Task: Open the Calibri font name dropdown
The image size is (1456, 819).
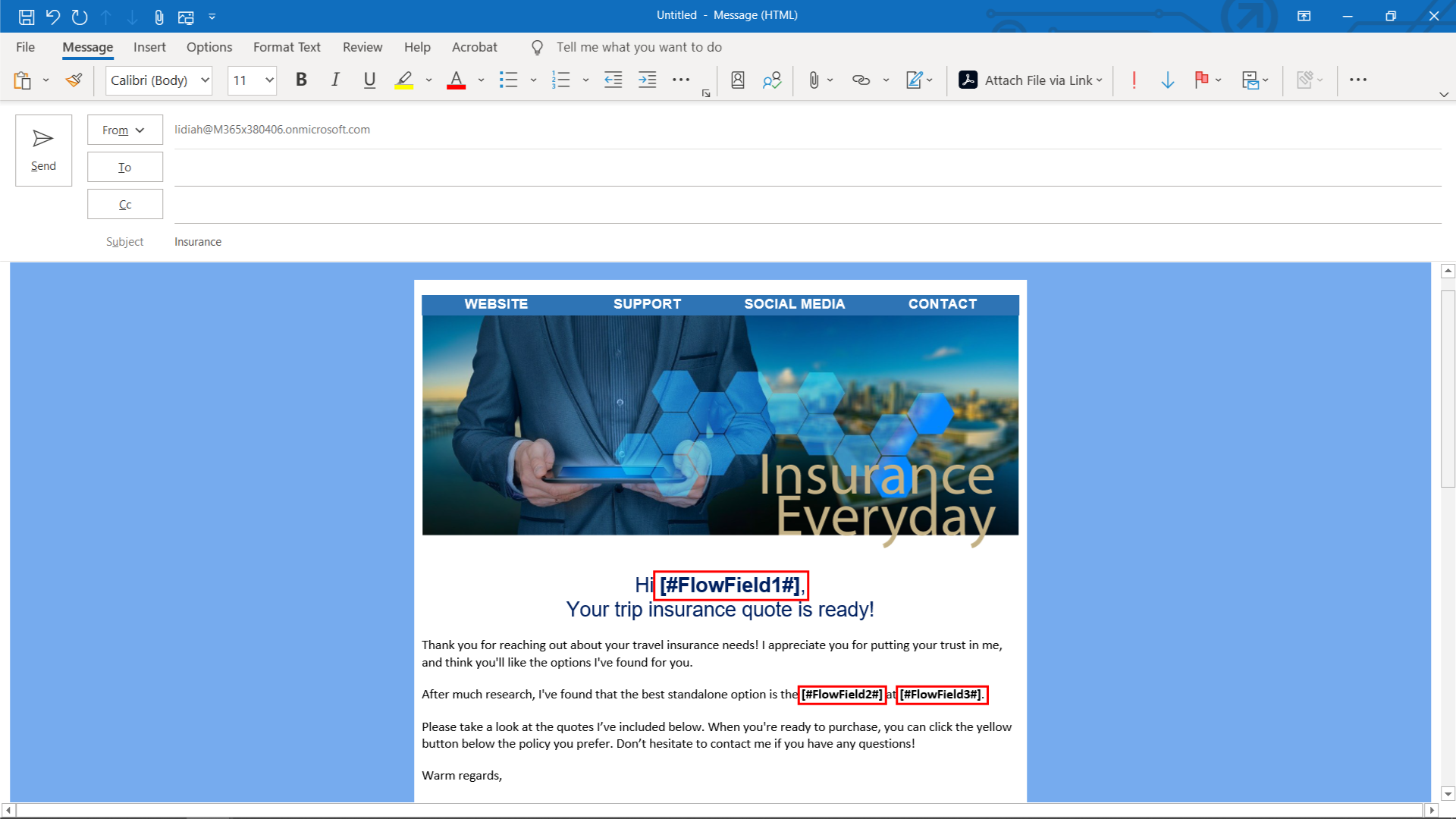Action: point(205,80)
